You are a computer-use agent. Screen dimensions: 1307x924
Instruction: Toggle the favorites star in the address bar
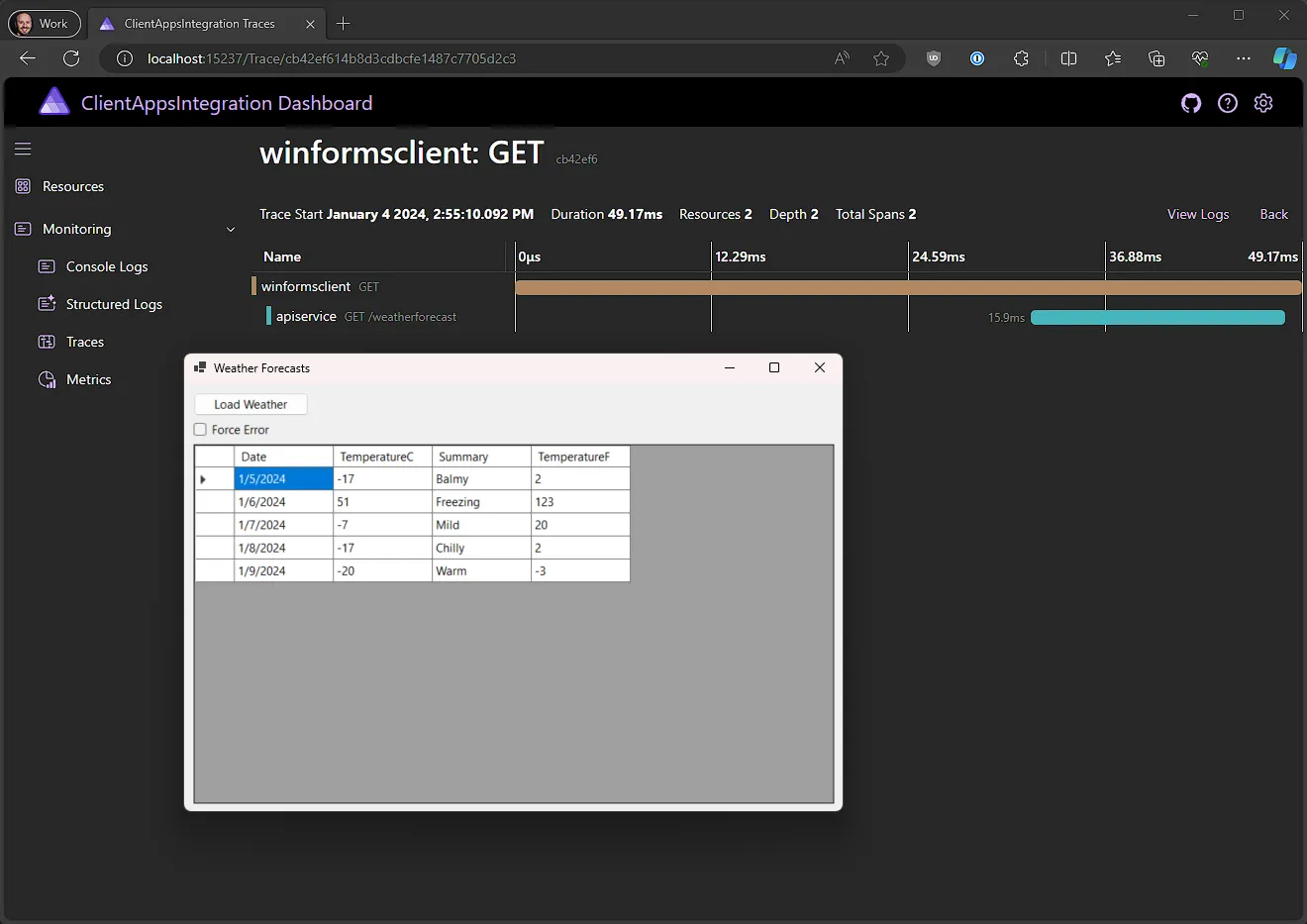click(882, 58)
